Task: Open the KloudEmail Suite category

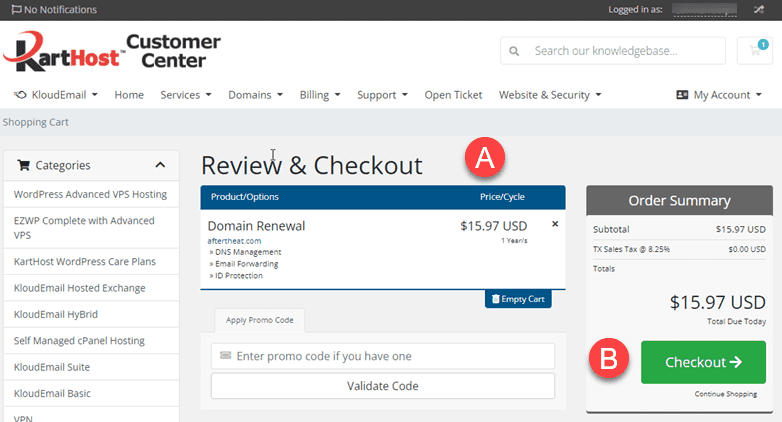Action: point(91,367)
